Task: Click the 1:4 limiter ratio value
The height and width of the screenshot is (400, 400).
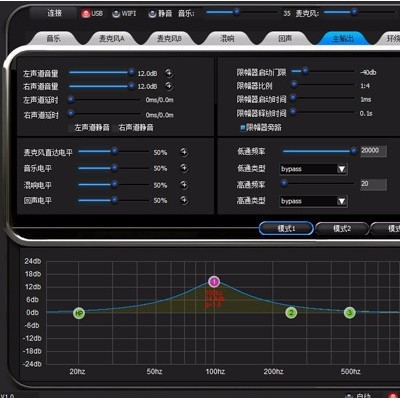Action: [x=365, y=86]
